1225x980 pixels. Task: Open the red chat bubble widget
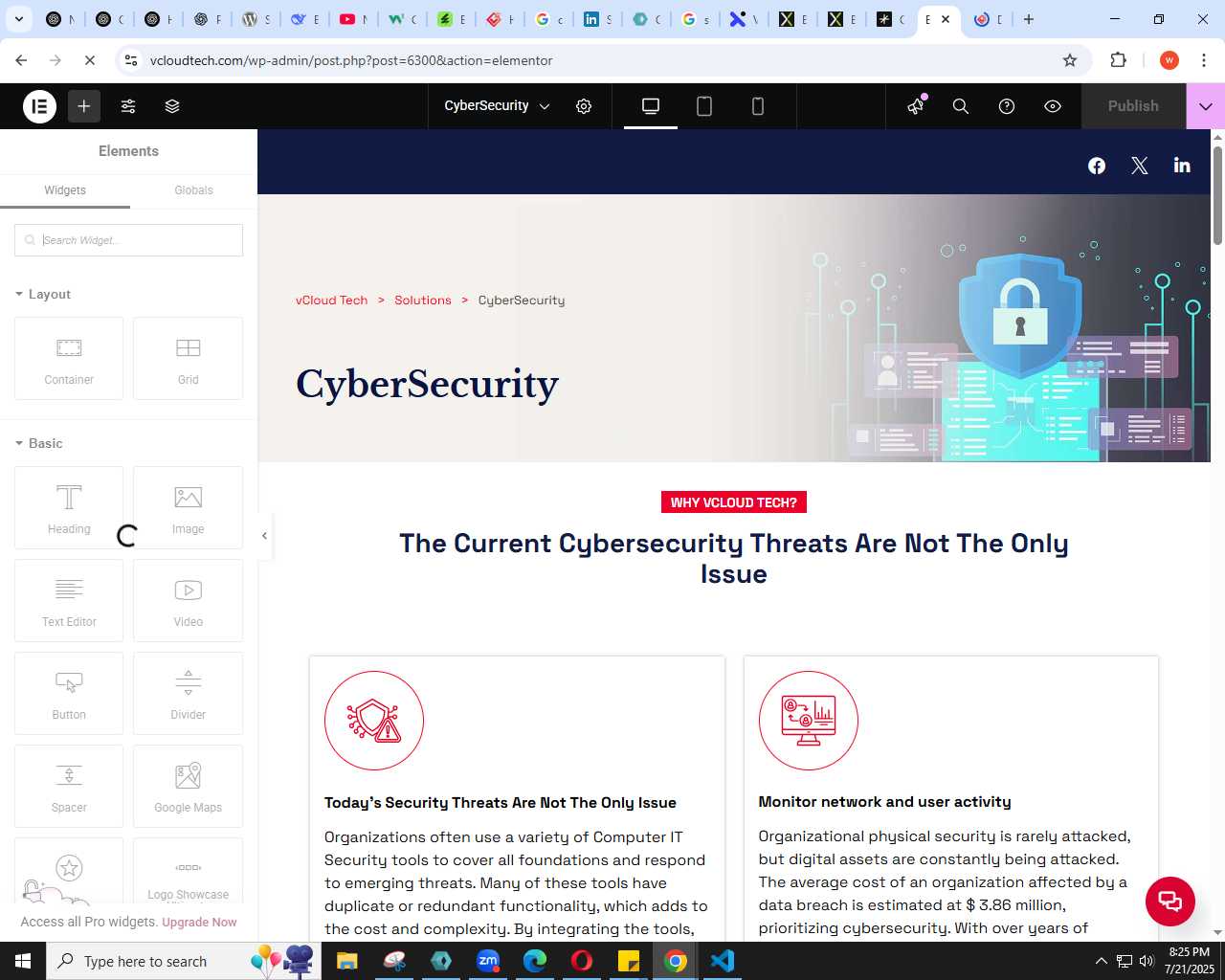tap(1170, 902)
